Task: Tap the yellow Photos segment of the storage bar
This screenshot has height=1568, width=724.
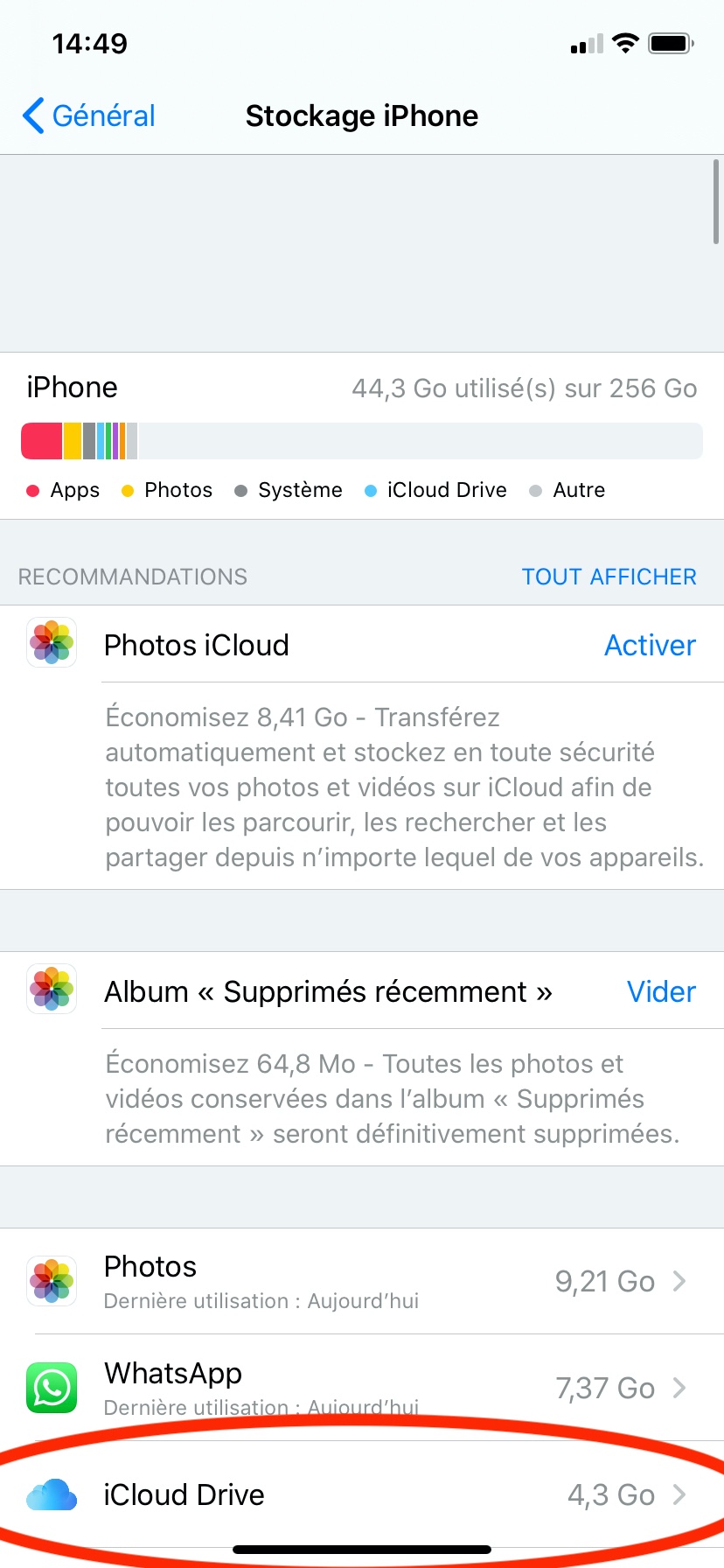Action: [72, 441]
